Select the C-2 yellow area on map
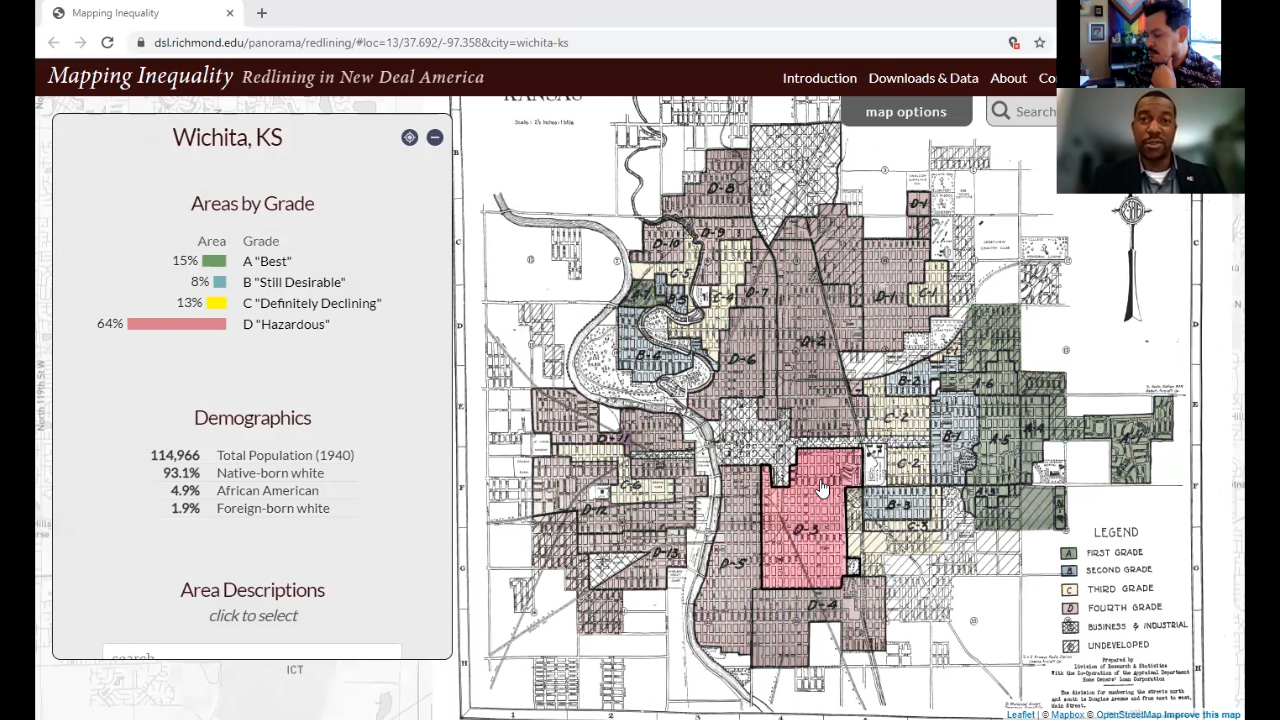 click(x=897, y=416)
